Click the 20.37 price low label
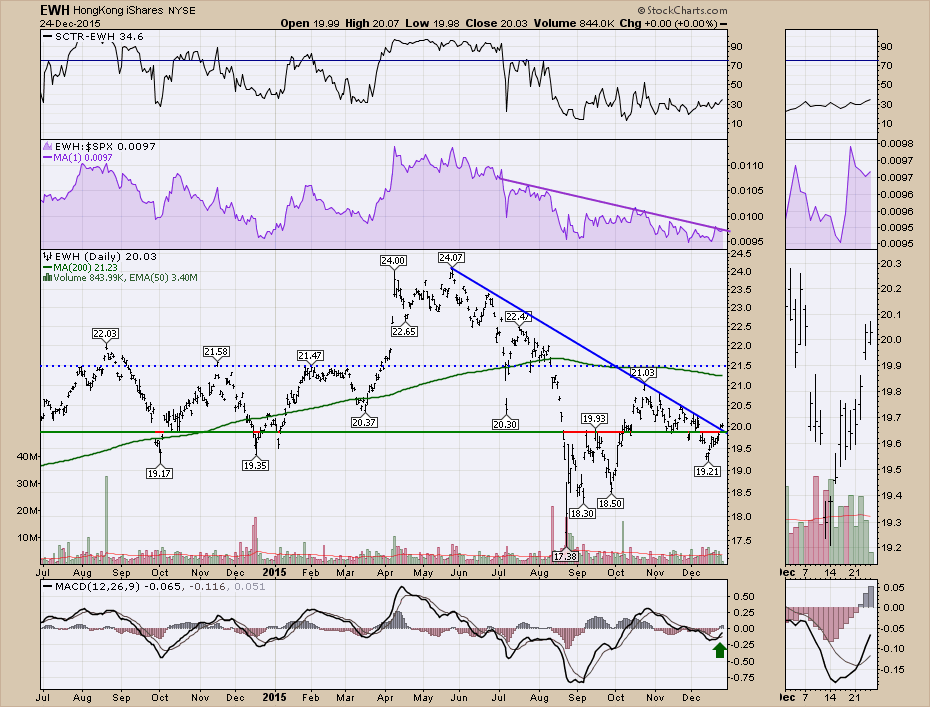Viewport: 930px width, 707px height. pyautogui.click(x=364, y=422)
